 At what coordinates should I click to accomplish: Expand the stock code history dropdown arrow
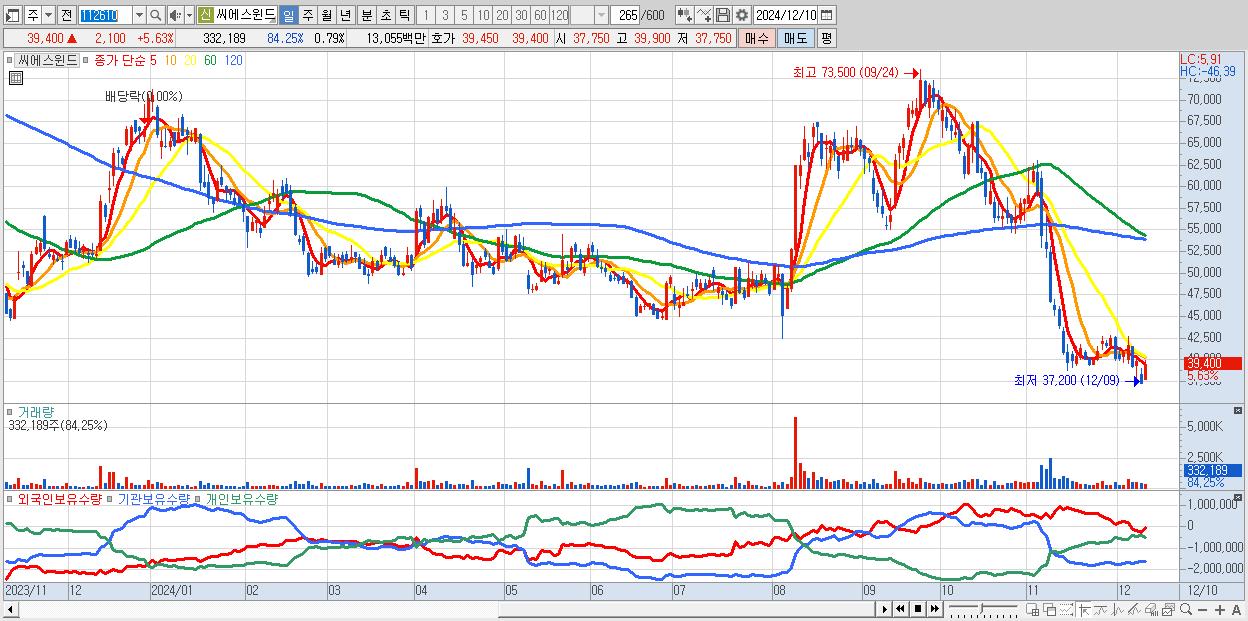pyautogui.click(x=139, y=15)
